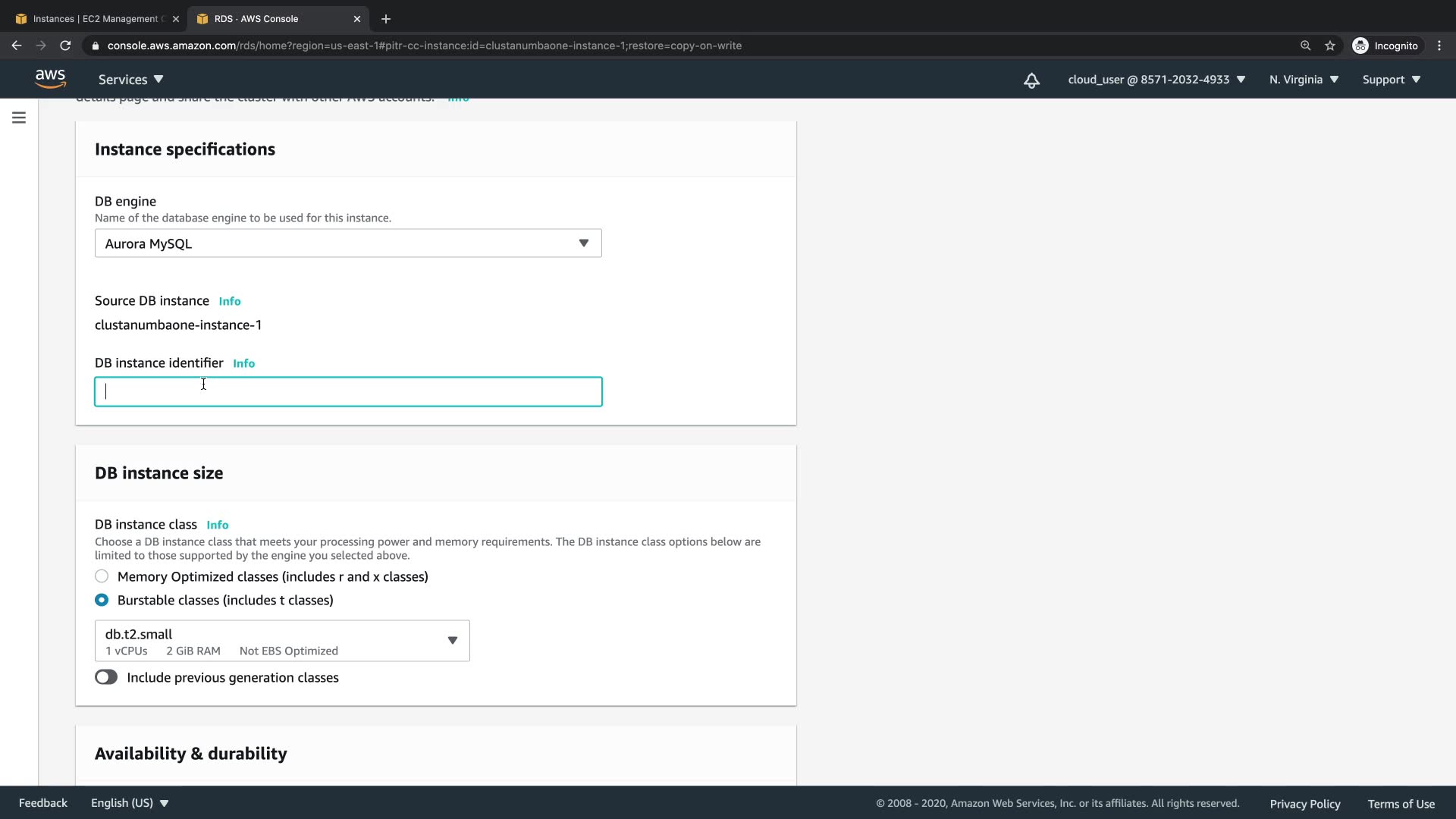The image size is (1456, 819).
Task: Open the notifications bell icon
Action: click(1031, 80)
